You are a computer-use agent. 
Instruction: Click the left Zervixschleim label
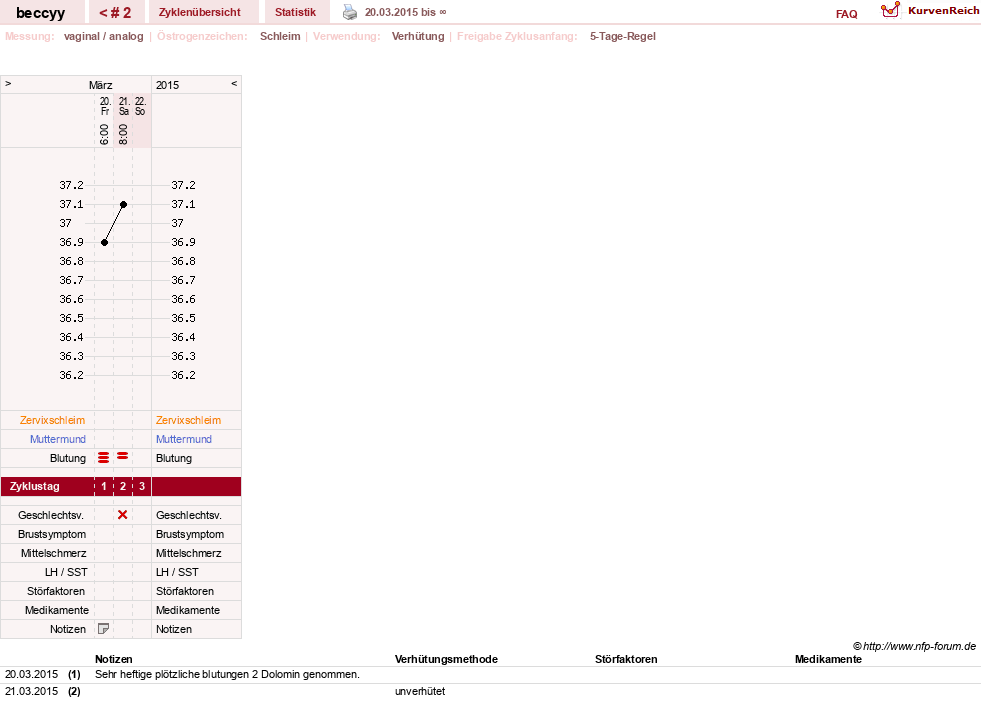[x=53, y=420]
